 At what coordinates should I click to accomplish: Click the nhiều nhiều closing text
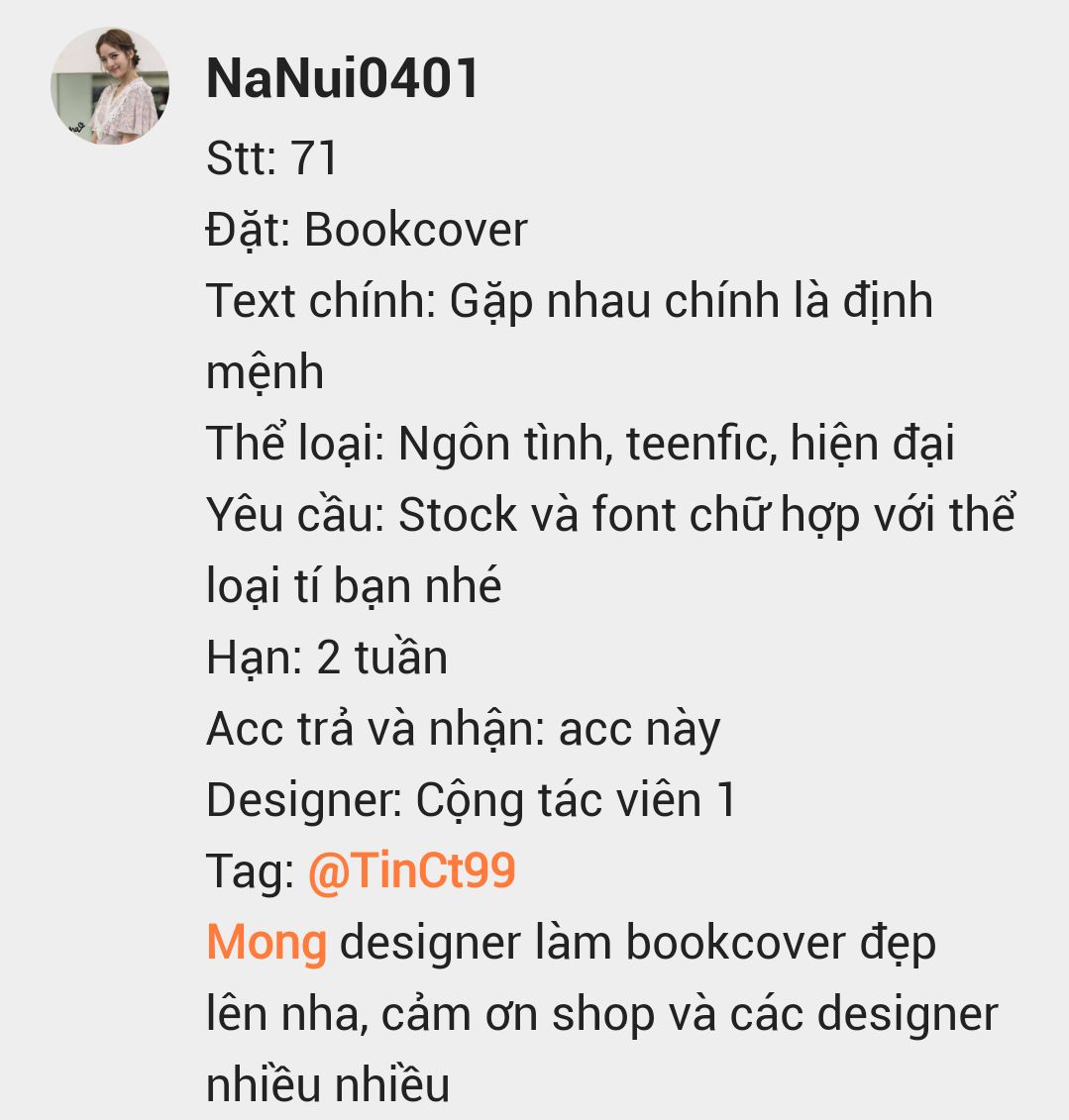[x=328, y=1084]
